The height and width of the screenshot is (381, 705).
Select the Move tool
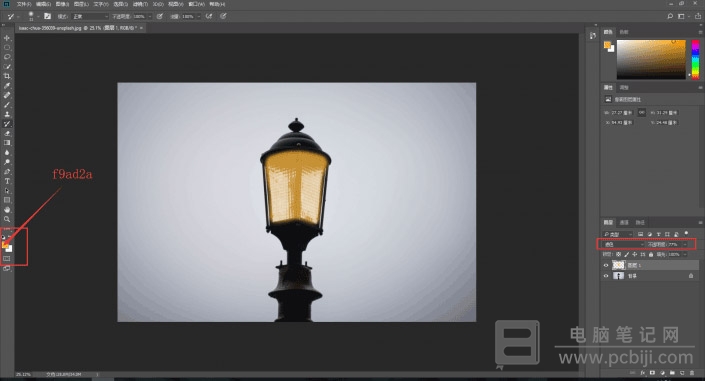click(x=7, y=38)
